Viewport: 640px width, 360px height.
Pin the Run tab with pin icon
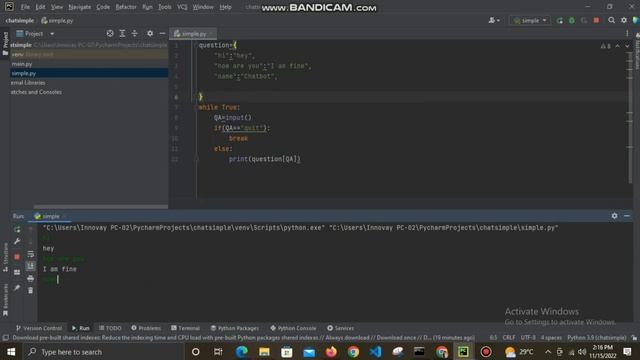[17, 288]
